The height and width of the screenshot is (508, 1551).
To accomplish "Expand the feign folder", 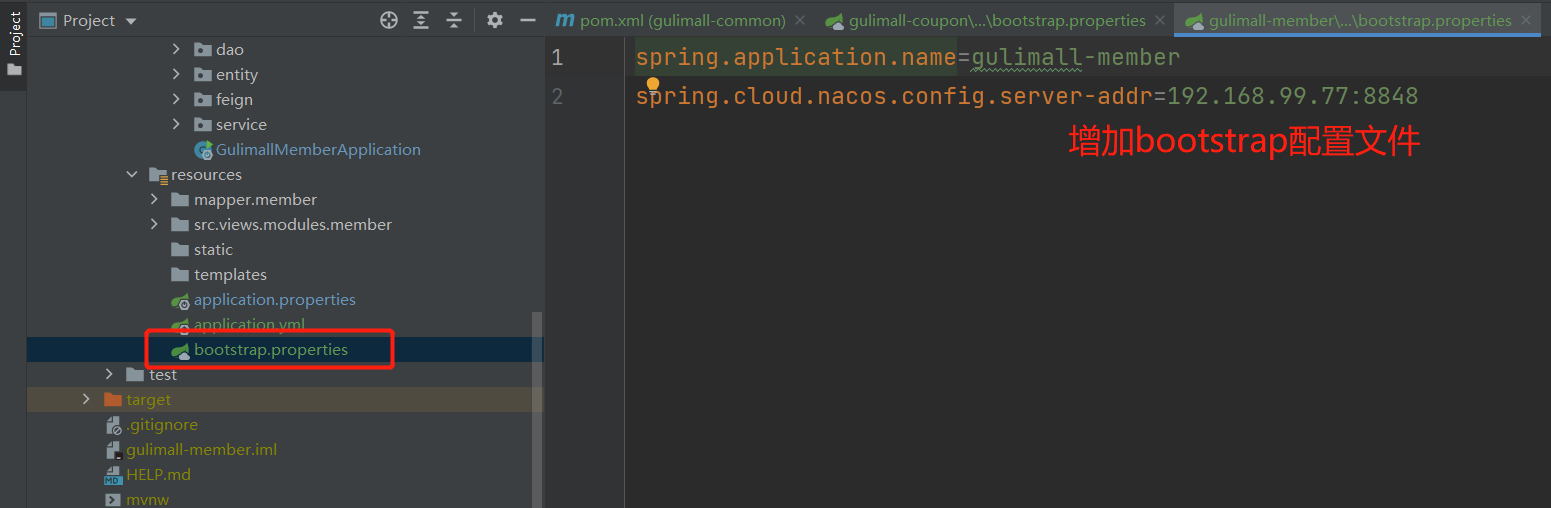I will (x=176, y=99).
